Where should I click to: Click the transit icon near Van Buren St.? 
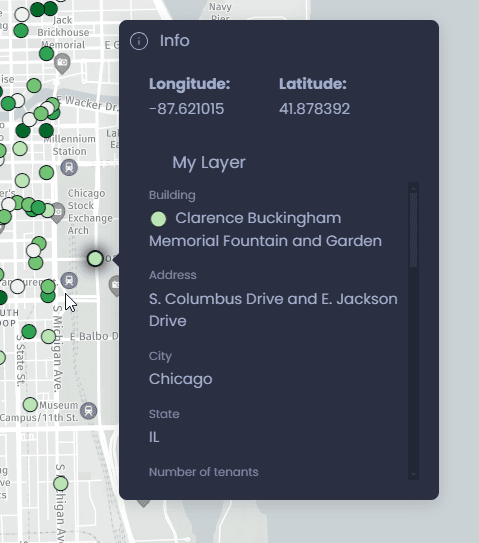coord(69,280)
